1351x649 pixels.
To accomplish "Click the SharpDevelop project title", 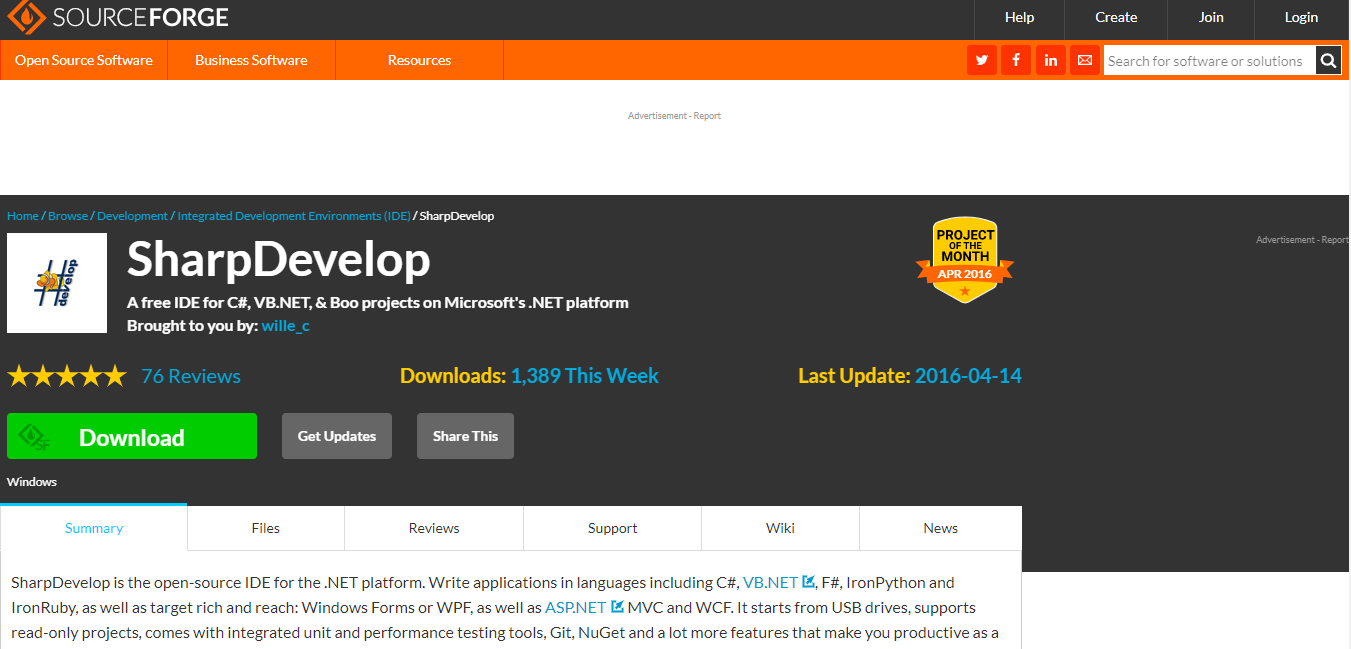I will point(279,260).
